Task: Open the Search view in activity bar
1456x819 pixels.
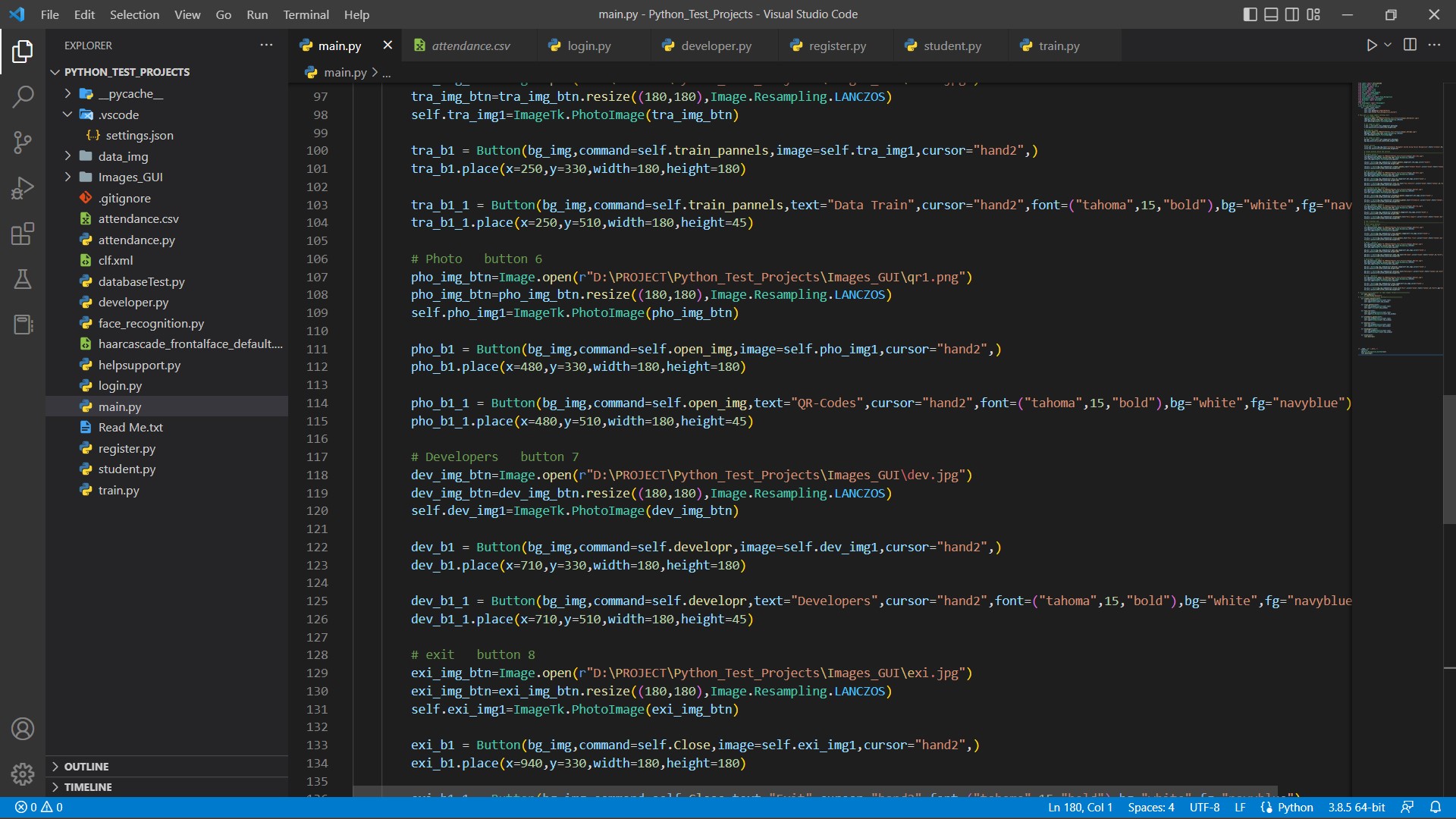Action: [23, 96]
